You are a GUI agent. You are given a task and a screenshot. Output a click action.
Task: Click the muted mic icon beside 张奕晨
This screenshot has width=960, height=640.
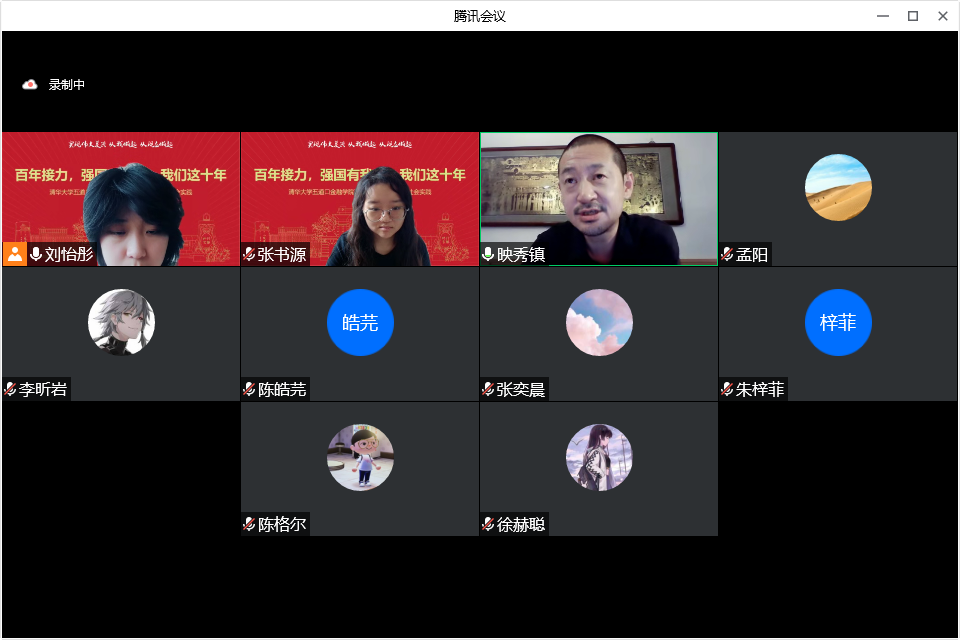point(489,389)
